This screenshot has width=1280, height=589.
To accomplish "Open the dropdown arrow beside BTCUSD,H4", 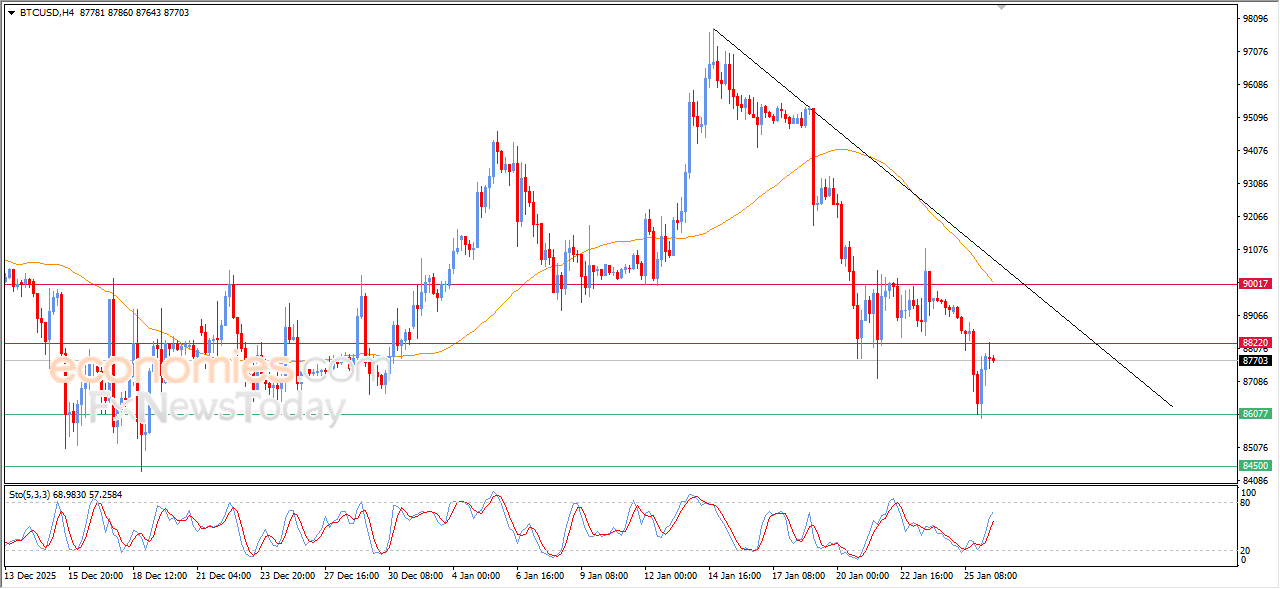I will 12,13.
